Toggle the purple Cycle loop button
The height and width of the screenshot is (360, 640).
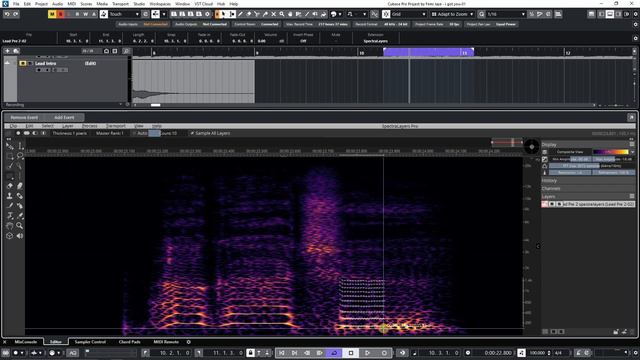pyautogui.click(x=334, y=353)
